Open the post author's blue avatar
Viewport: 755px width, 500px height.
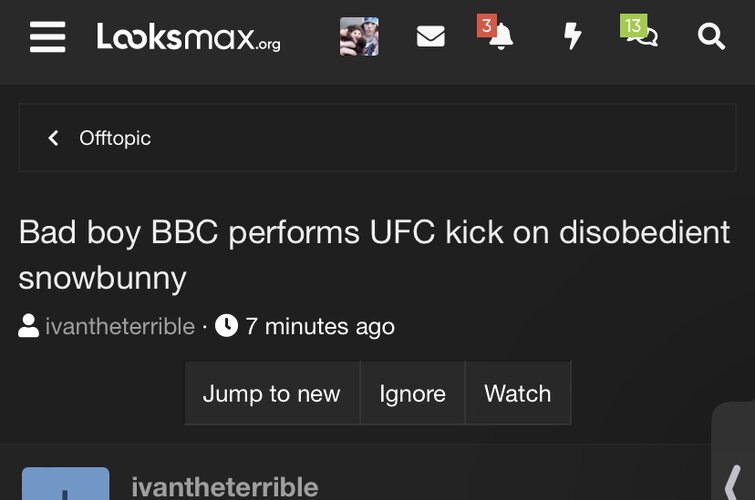pyautogui.click(x=65, y=484)
